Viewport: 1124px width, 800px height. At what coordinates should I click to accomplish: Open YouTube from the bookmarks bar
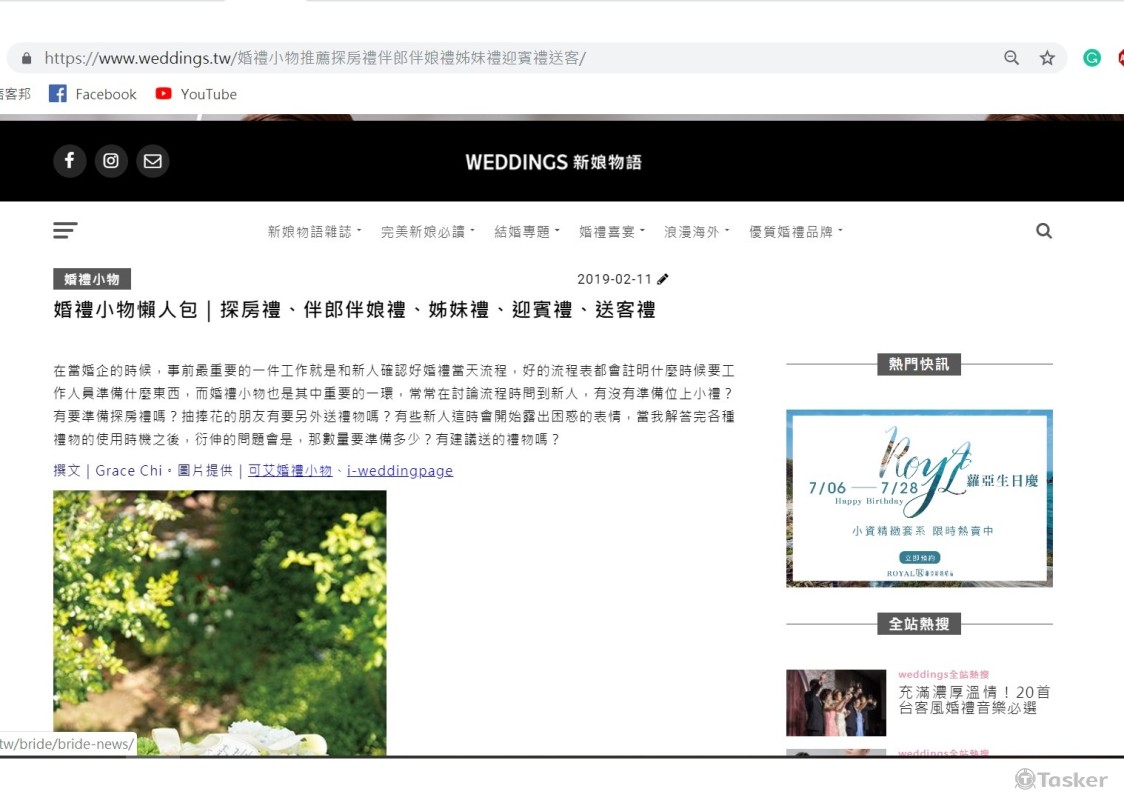click(x=195, y=94)
